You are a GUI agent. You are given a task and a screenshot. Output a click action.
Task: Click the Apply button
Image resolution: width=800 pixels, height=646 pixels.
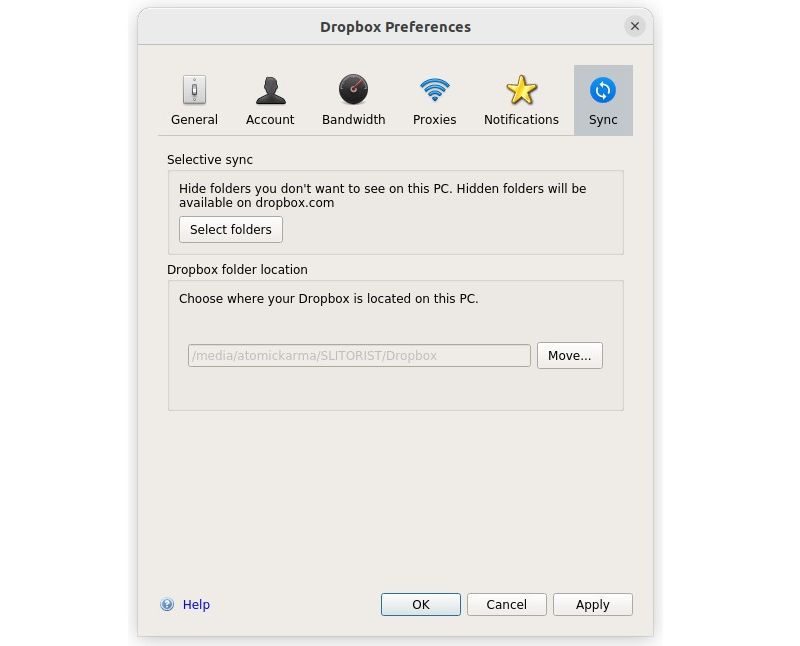592,605
